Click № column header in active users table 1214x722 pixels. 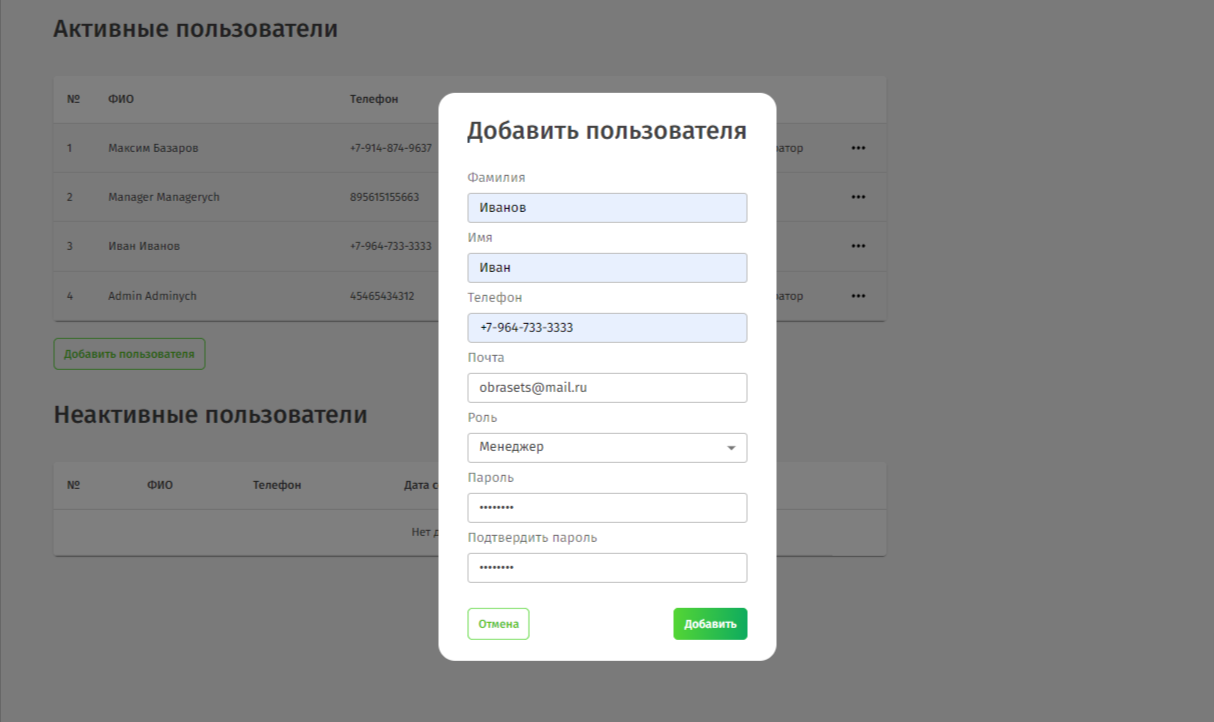tap(73, 99)
